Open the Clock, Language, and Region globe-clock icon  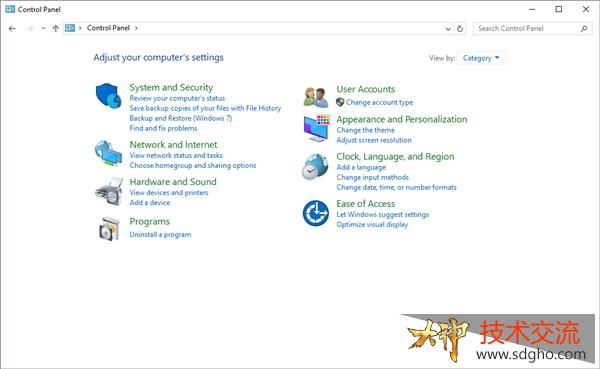click(315, 167)
